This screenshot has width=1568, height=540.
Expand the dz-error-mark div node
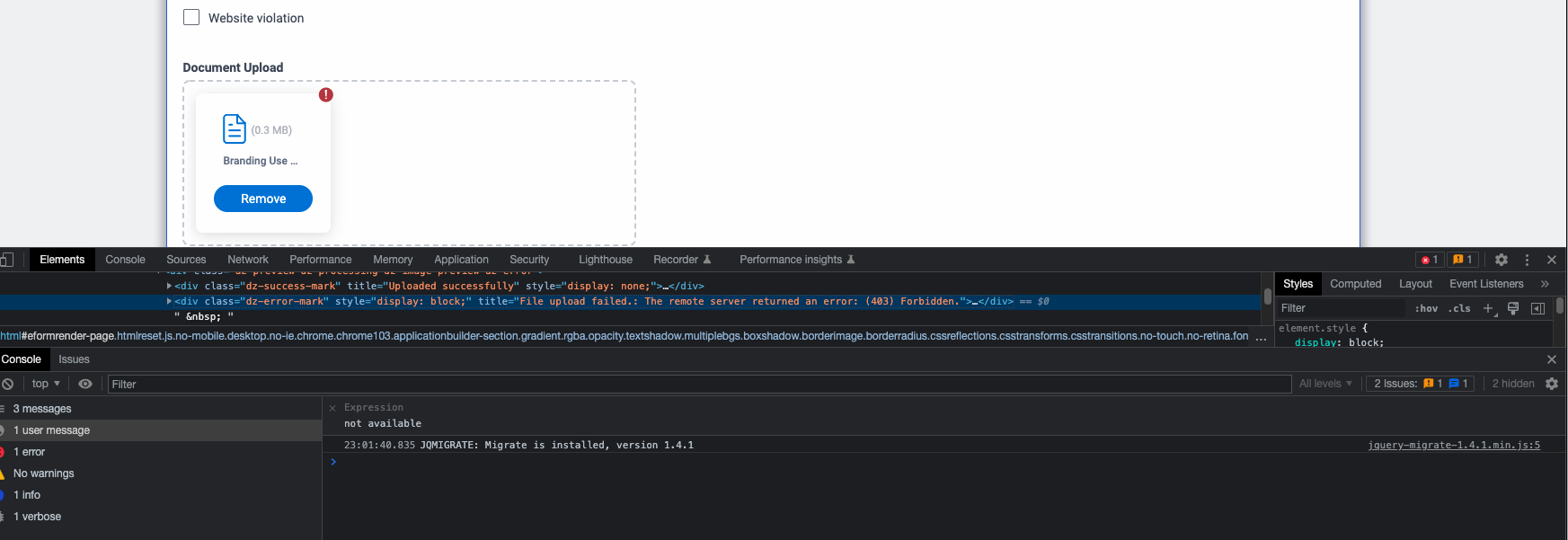pos(169,301)
